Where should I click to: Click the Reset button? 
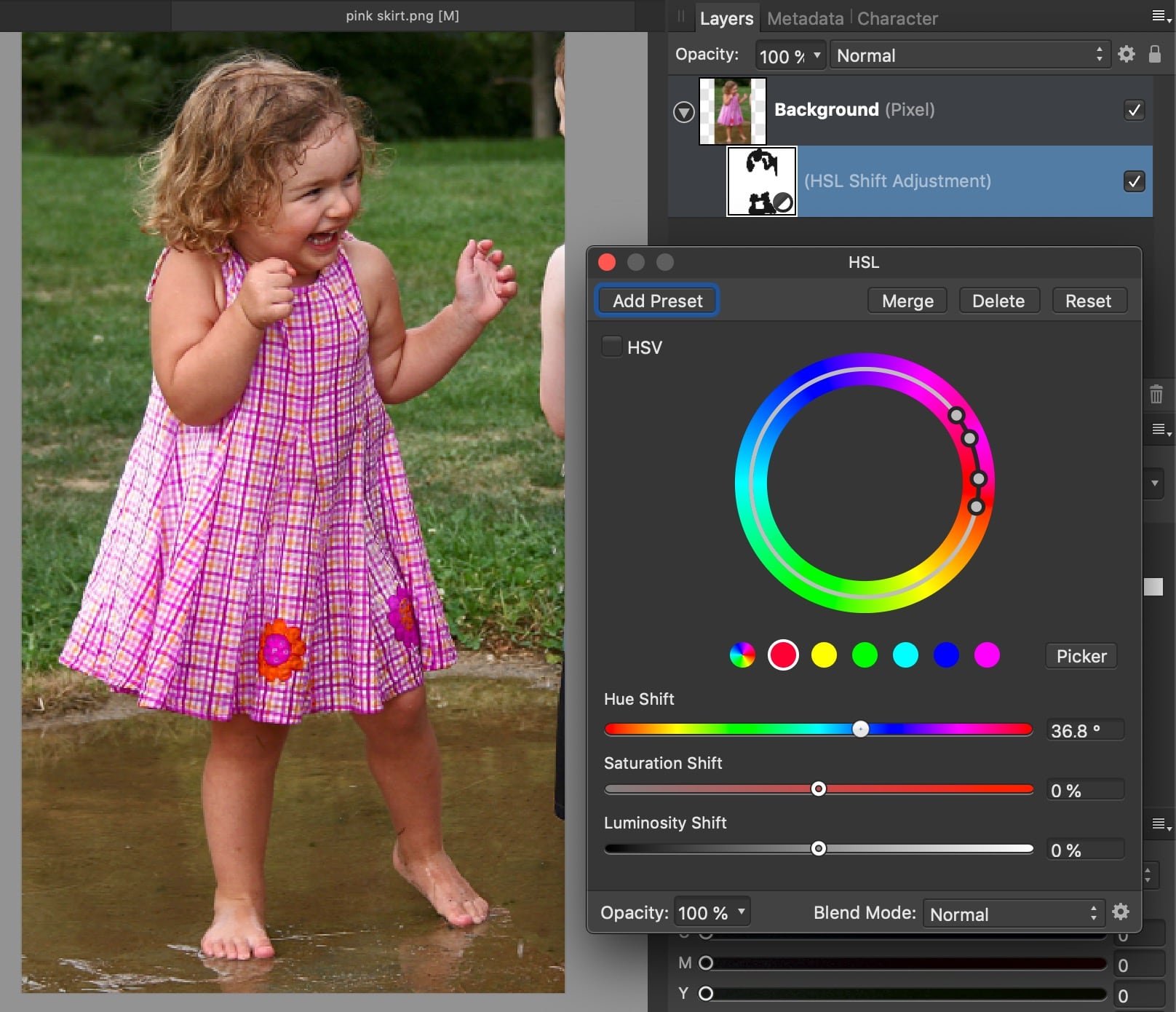[x=1089, y=301]
